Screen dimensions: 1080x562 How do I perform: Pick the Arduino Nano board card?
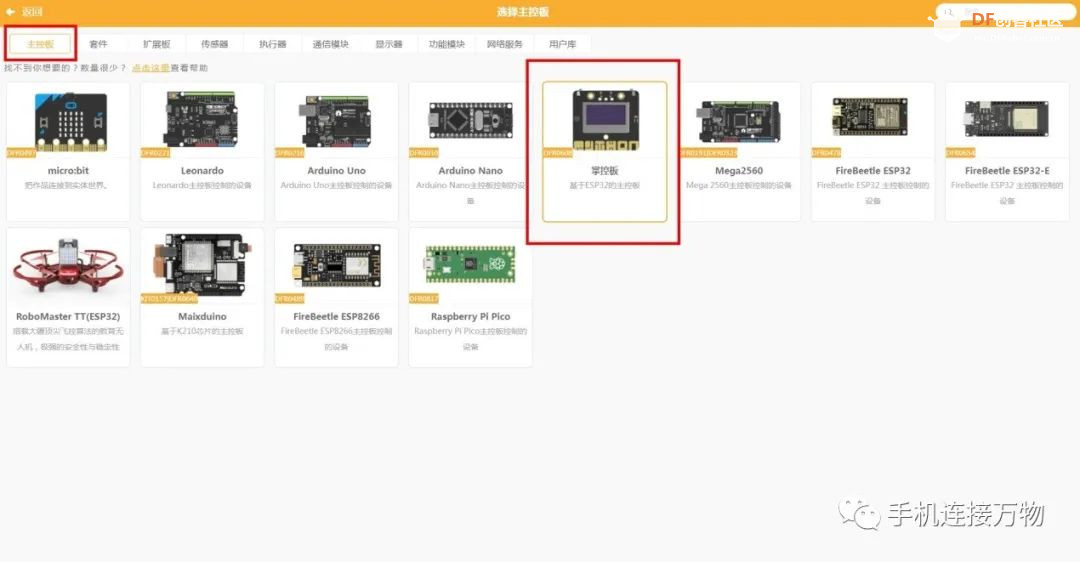click(x=470, y=152)
